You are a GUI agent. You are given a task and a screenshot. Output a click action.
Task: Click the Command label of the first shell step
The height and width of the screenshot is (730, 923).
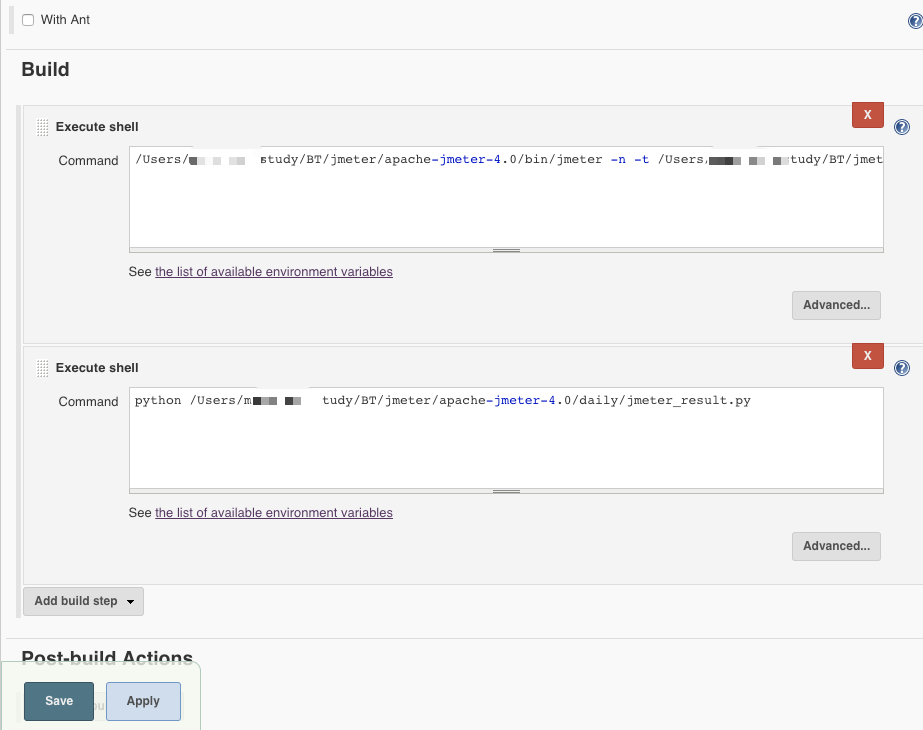tap(88, 160)
